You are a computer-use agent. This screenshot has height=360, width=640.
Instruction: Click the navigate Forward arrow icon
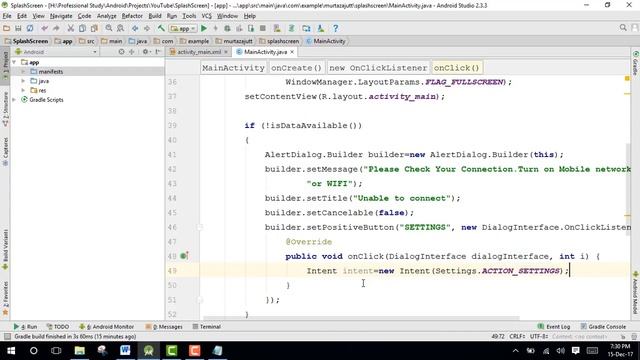(x=147, y=28)
